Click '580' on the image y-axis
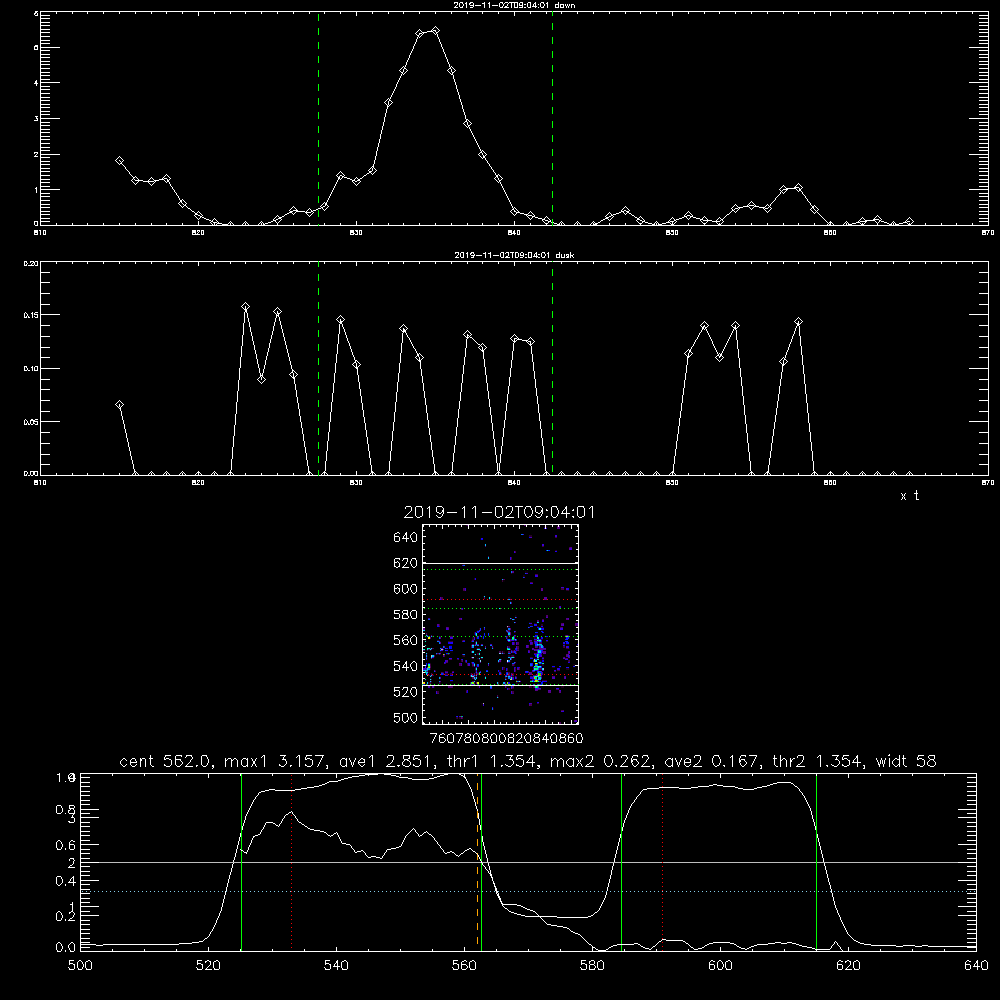This screenshot has width=1000, height=1000. click(x=405, y=615)
